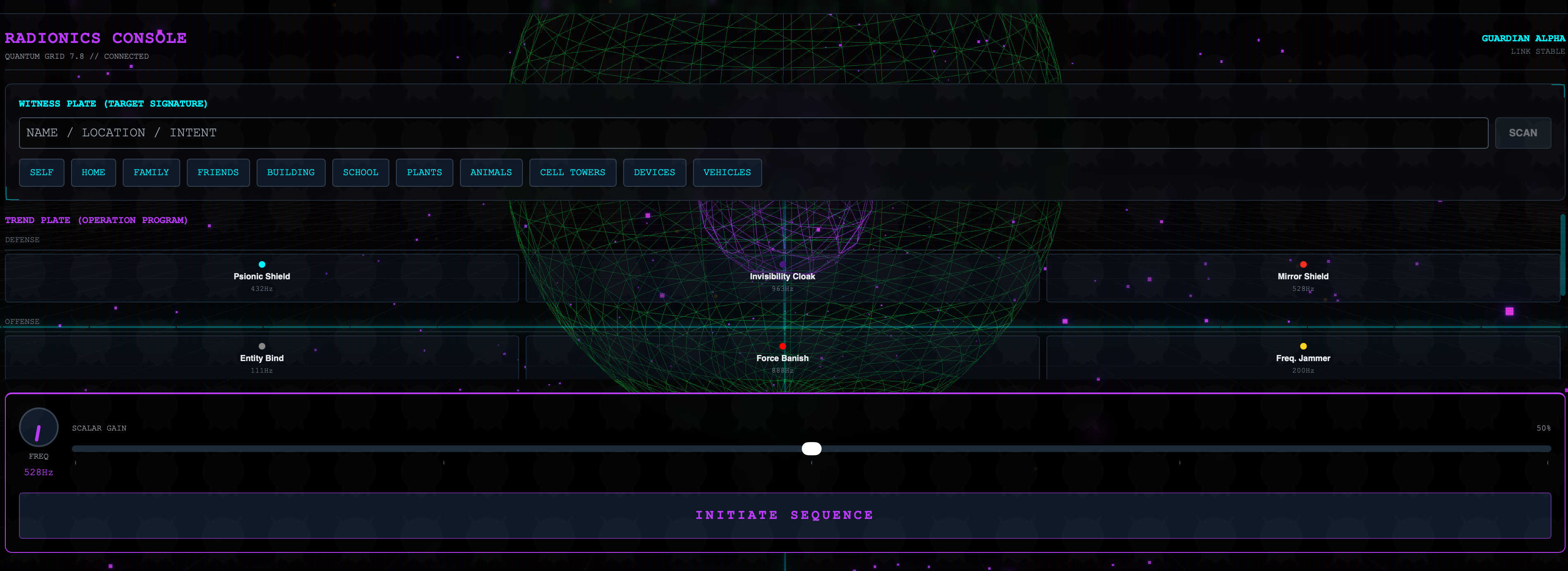Image resolution: width=1568 pixels, height=571 pixels.
Task: Pick the CELL TOWERS target preset
Action: (x=572, y=173)
